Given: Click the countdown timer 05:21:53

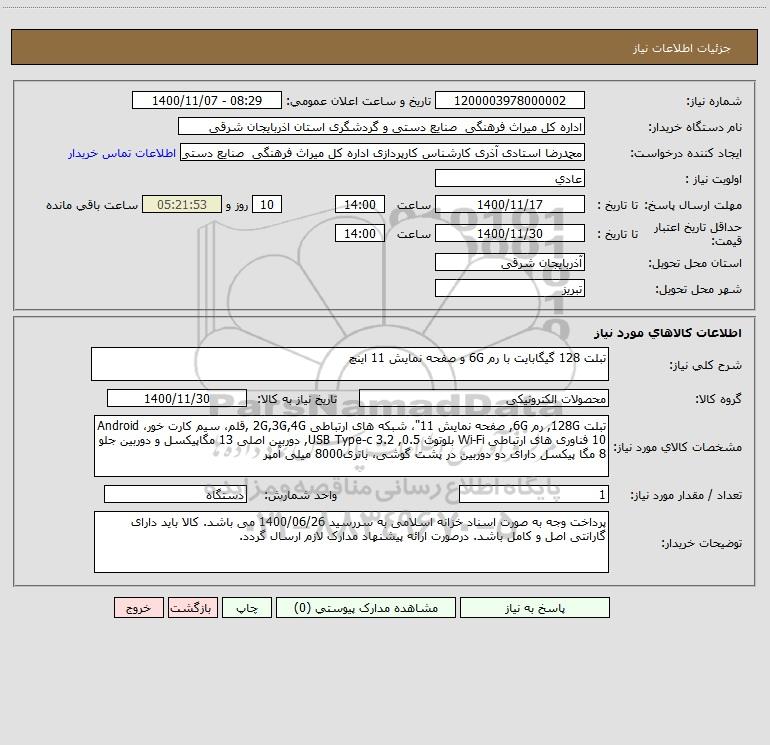Looking at the screenshot, I should pos(182,204).
